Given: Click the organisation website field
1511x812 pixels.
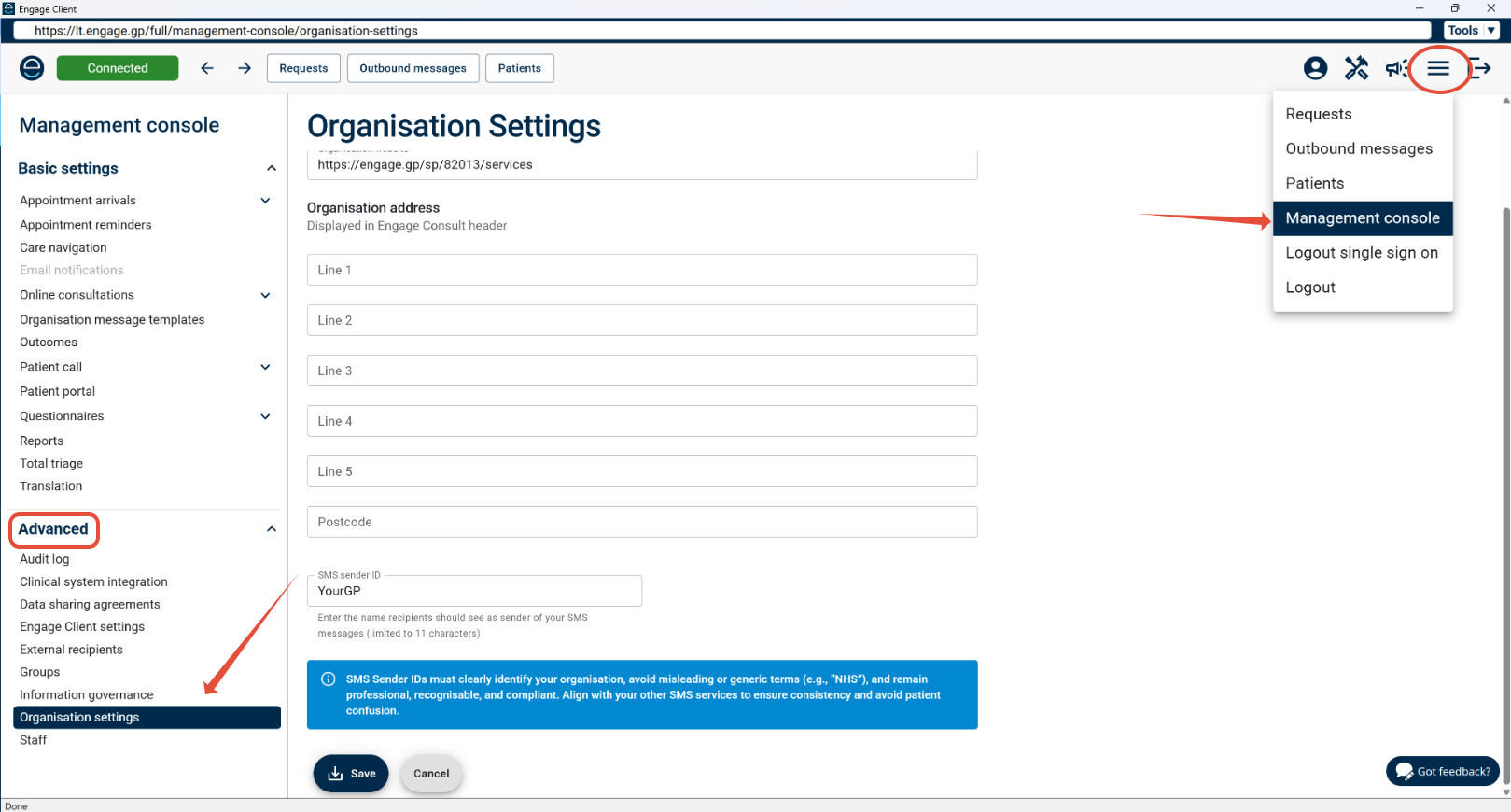Looking at the screenshot, I should (642, 165).
